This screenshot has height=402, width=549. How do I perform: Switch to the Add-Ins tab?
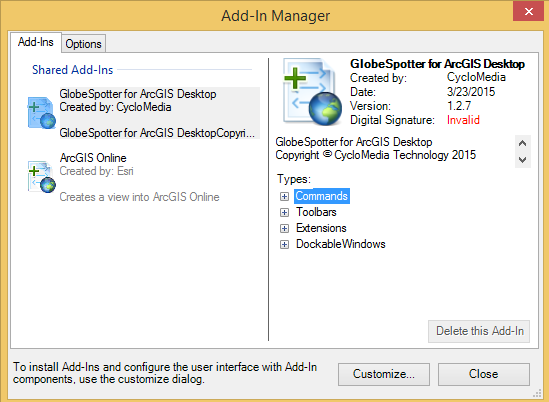(x=36, y=42)
